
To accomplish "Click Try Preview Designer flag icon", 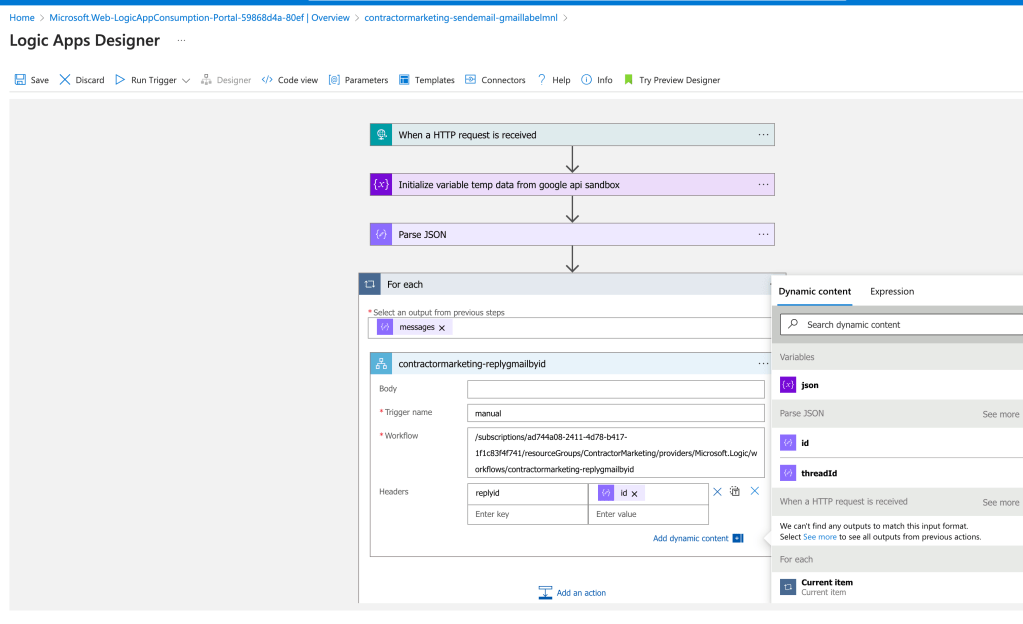I will [628, 80].
